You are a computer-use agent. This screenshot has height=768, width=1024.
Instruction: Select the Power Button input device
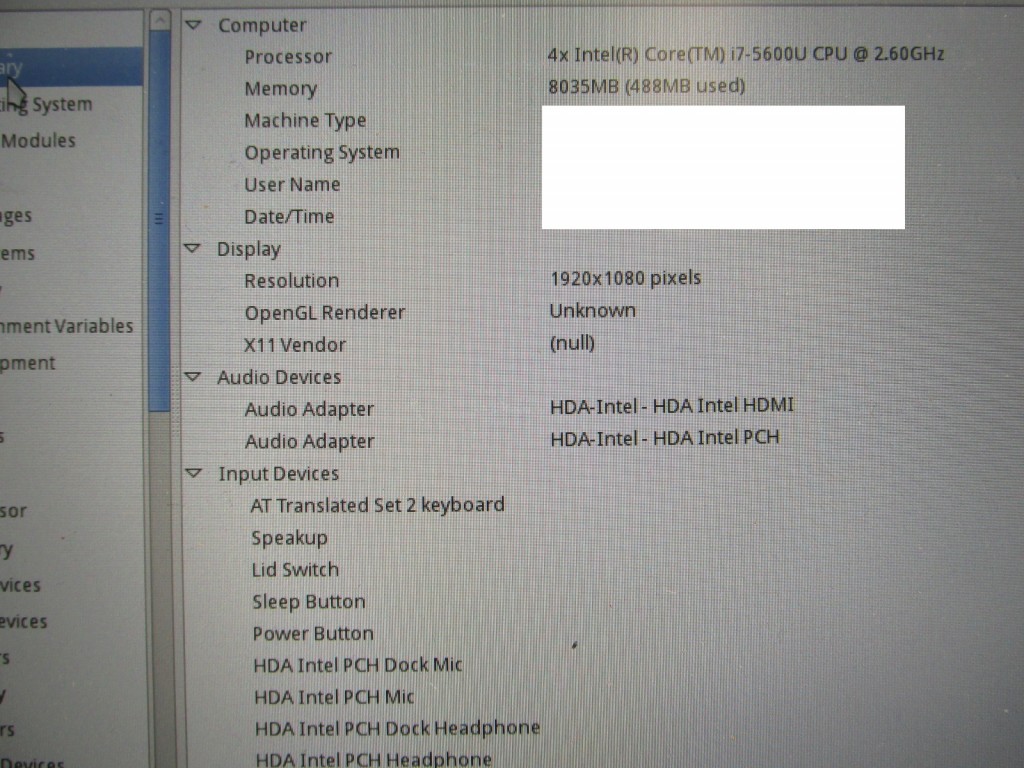(313, 633)
